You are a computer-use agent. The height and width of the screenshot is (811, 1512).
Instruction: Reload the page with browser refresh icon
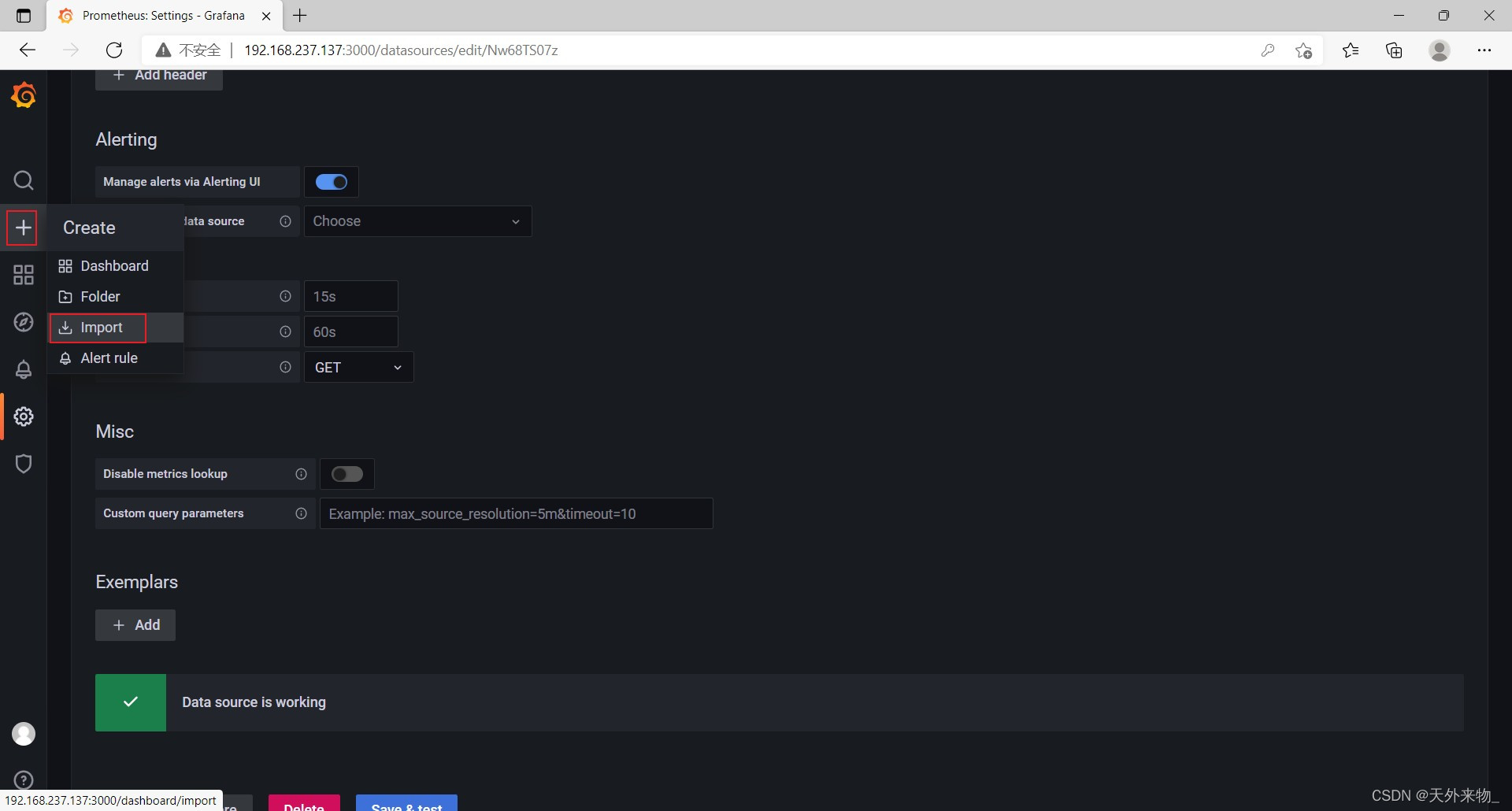point(114,50)
